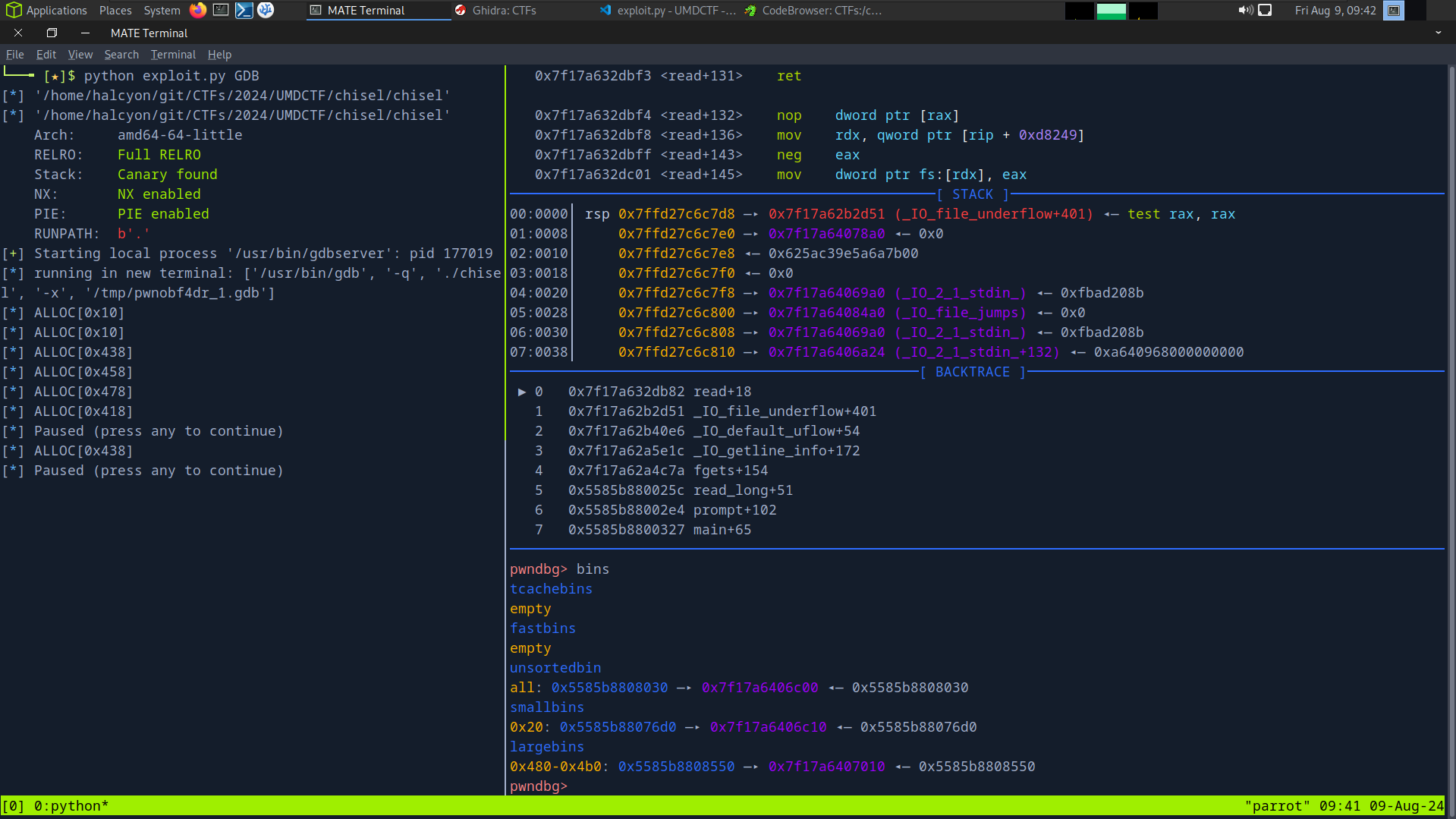Launch Firefox from the top panel
The image size is (1456, 819).
click(x=198, y=10)
